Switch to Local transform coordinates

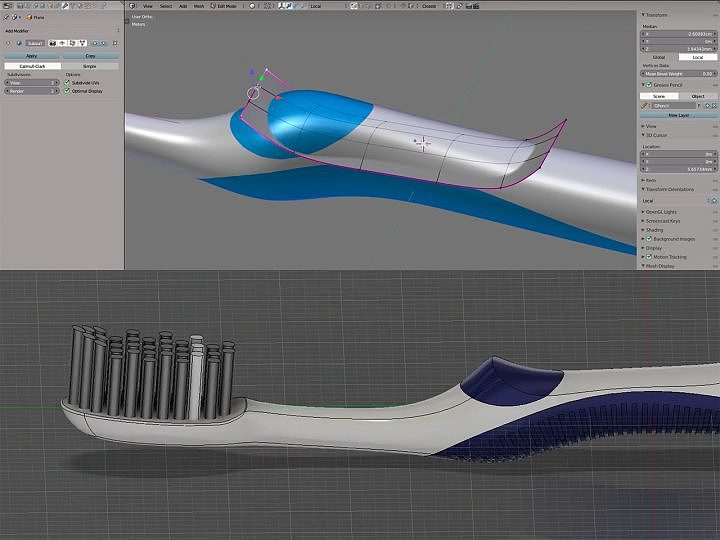click(x=698, y=57)
